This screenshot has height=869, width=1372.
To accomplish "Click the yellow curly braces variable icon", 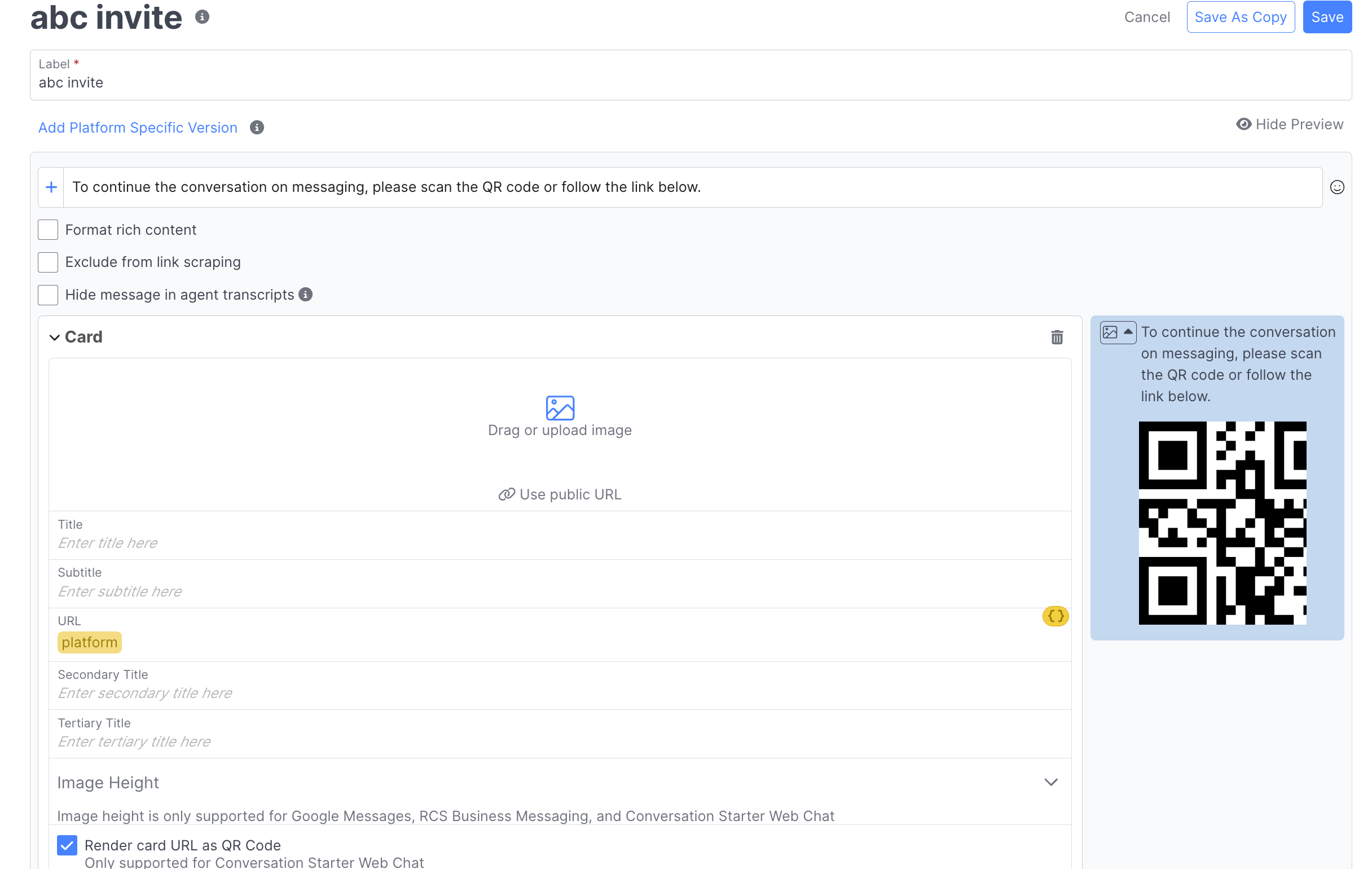I will [x=1055, y=616].
